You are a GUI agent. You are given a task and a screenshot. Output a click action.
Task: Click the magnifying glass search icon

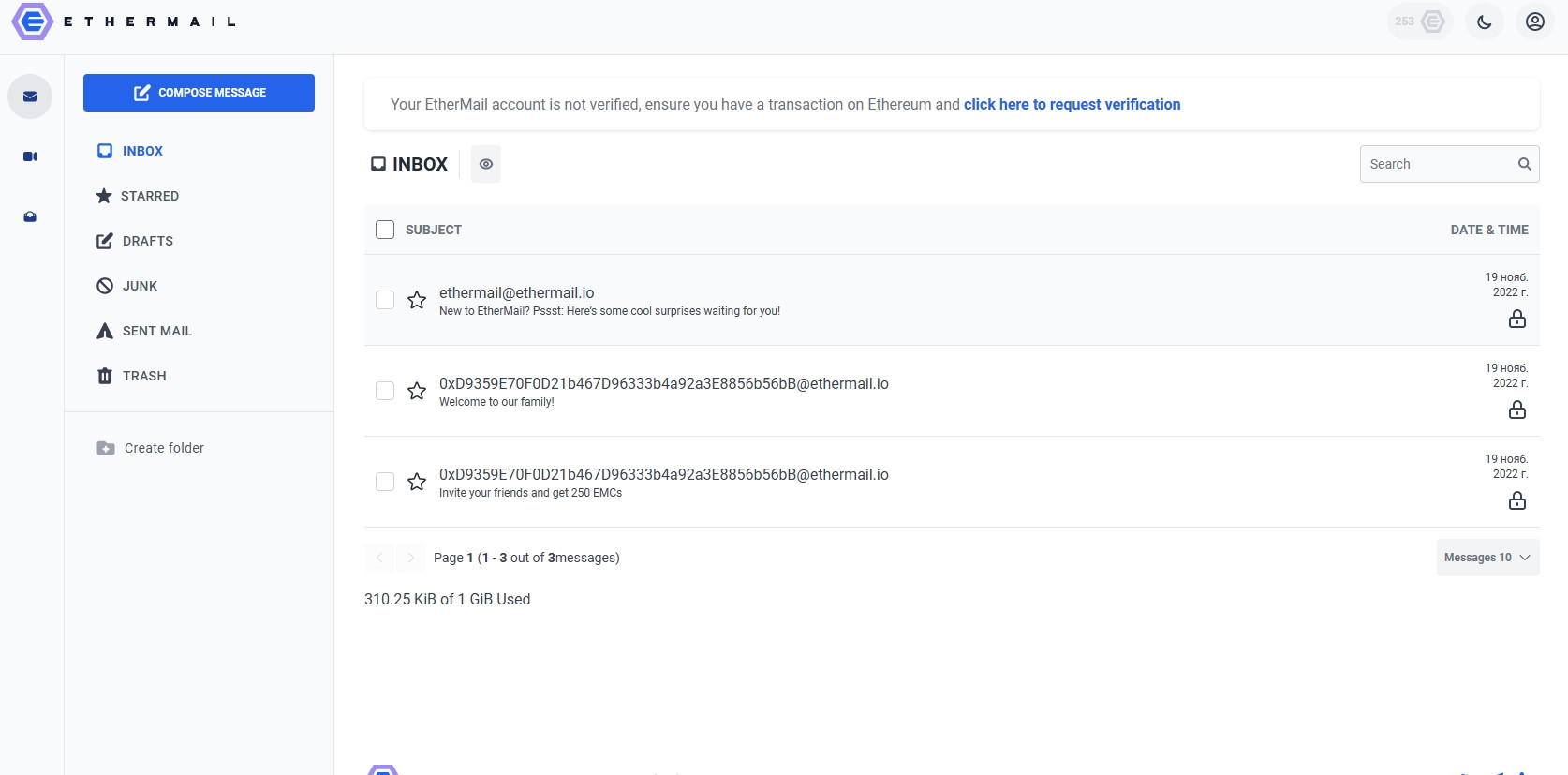[1525, 164]
